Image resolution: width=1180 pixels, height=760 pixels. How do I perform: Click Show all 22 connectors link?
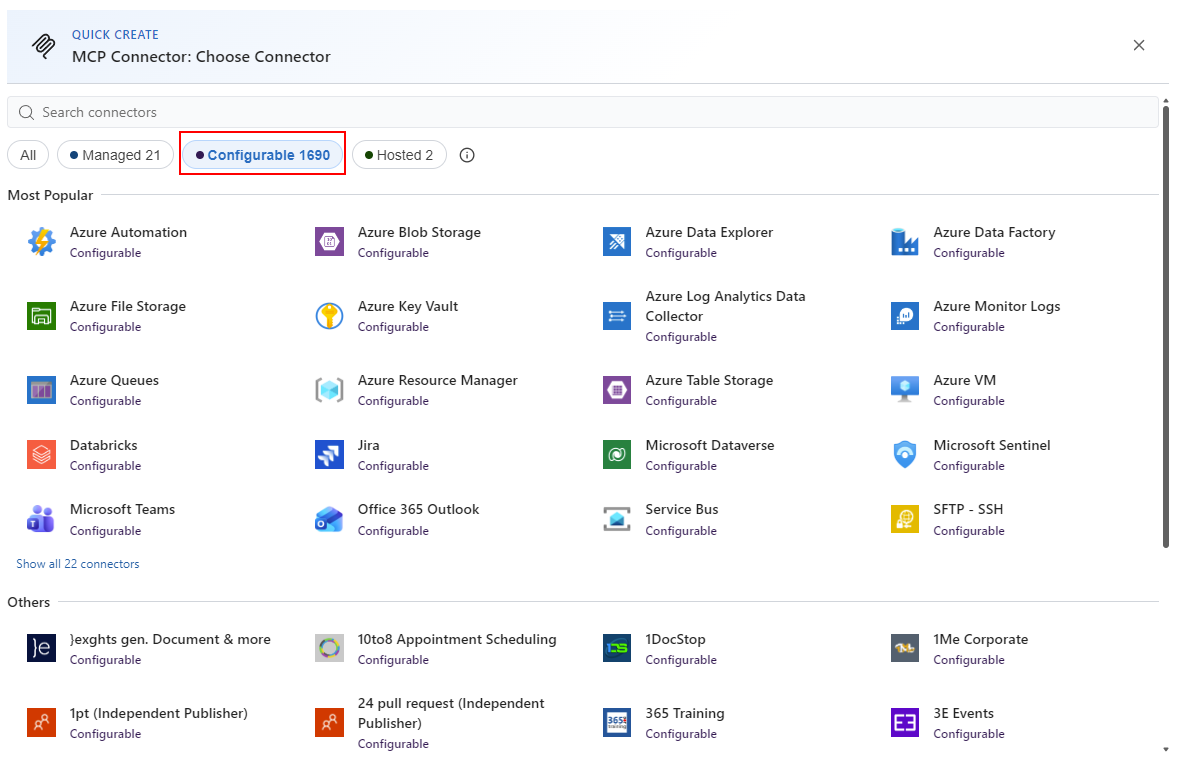click(78, 564)
